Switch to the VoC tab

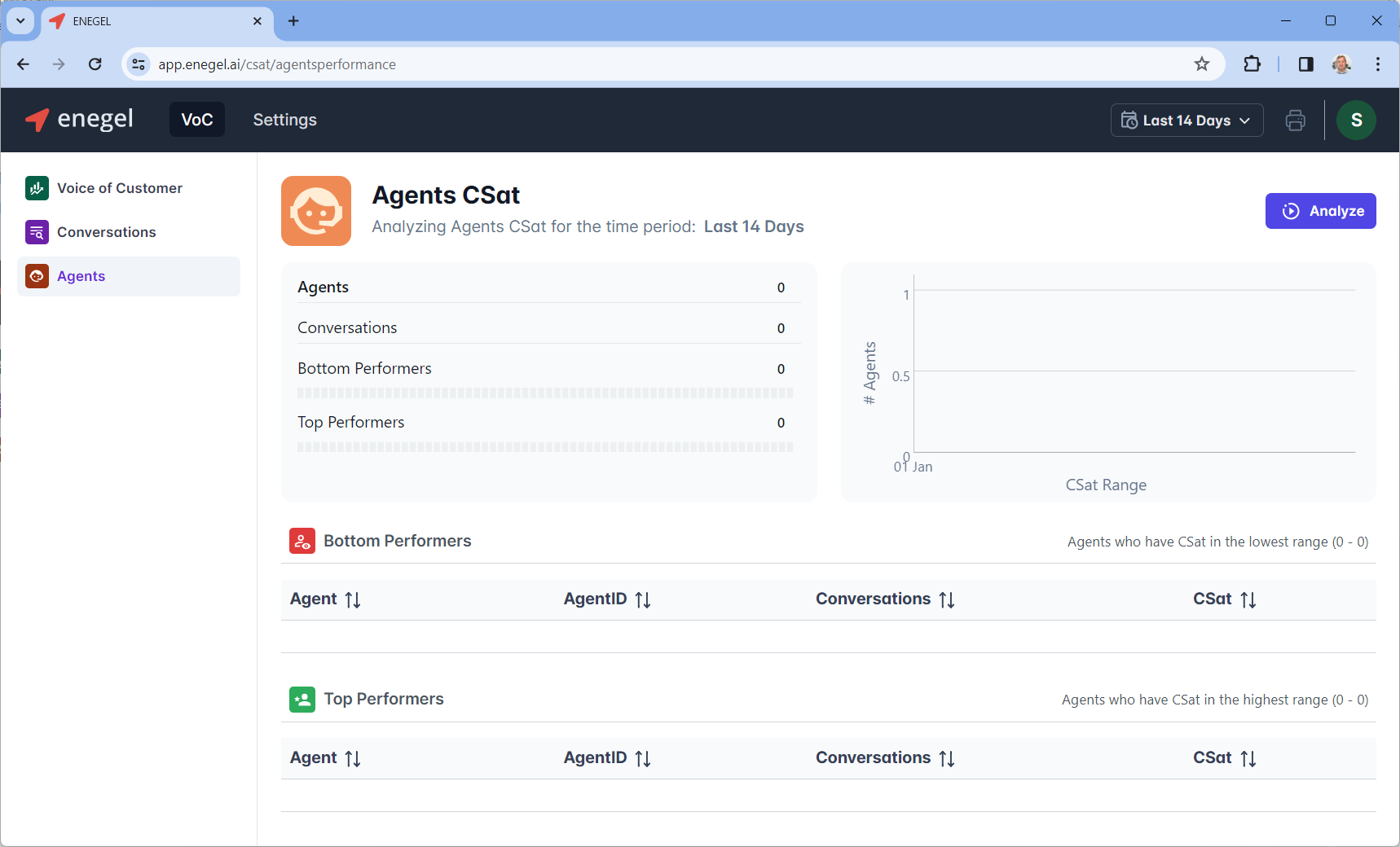tap(197, 120)
